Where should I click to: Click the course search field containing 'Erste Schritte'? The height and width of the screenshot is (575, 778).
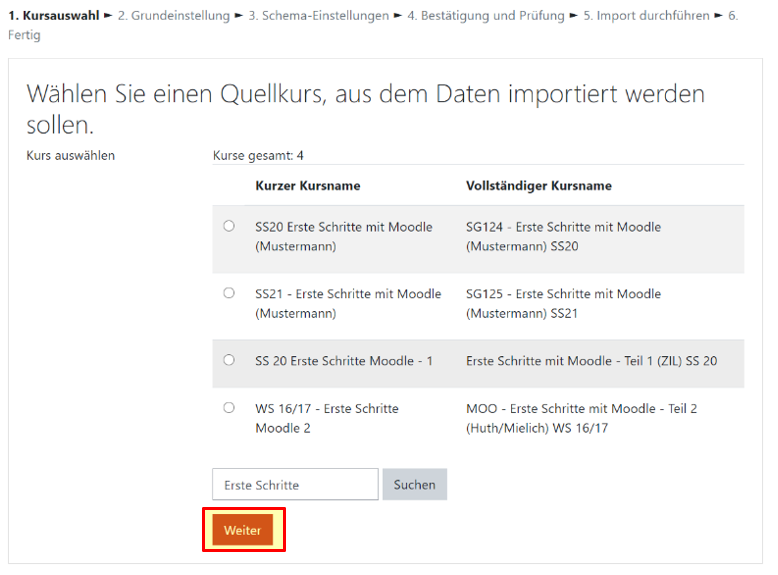(x=295, y=485)
